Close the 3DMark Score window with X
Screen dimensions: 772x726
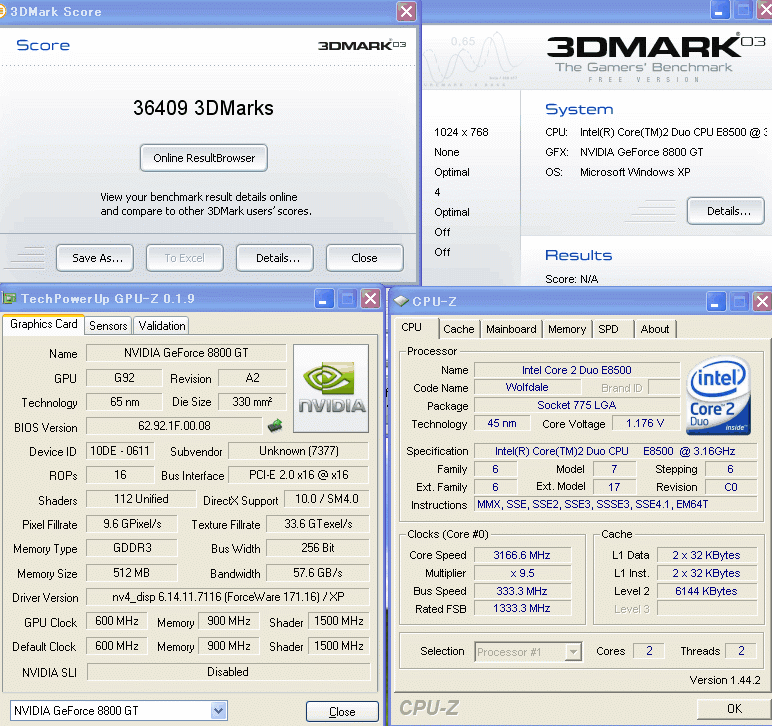(x=406, y=12)
